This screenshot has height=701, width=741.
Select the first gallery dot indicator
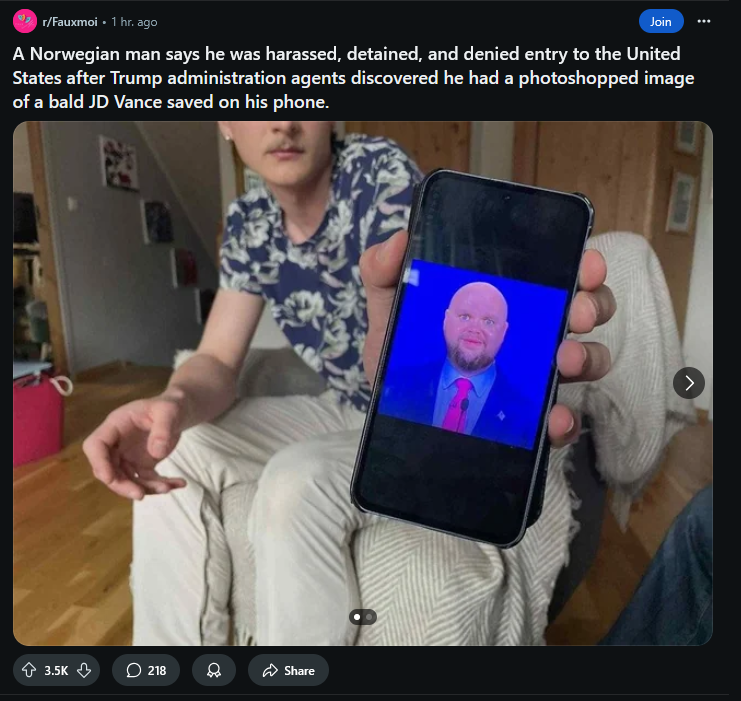pyautogui.click(x=357, y=617)
